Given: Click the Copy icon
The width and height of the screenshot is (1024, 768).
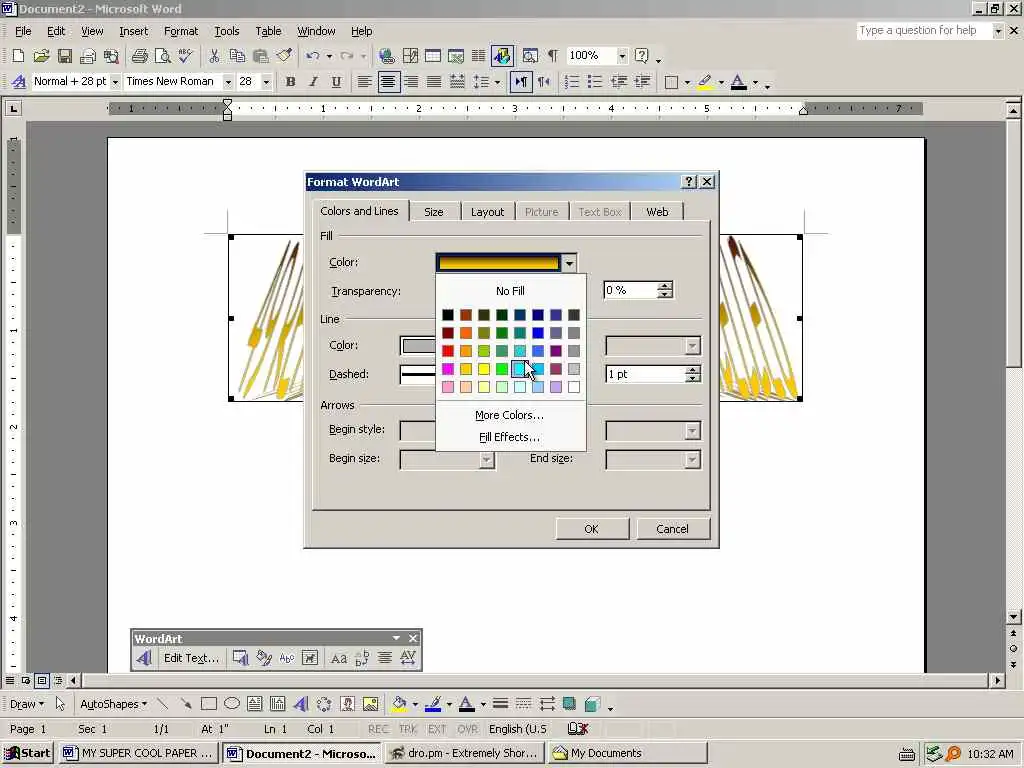Looking at the screenshot, I should [x=237, y=56].
